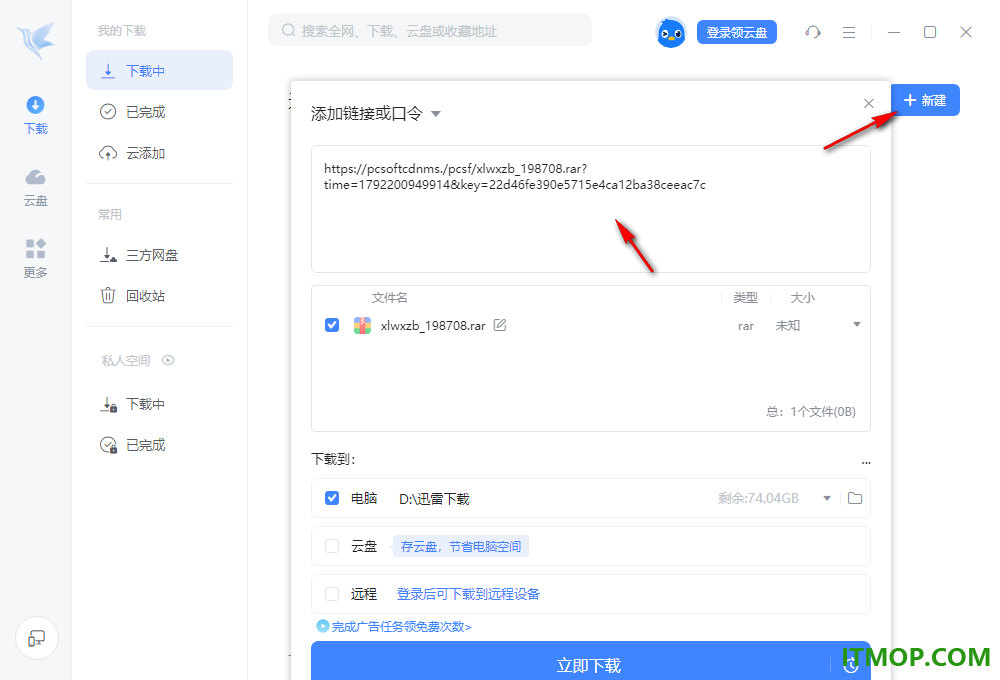Screen dimensions: 1000x680
Task: Click the Xunlei bird logo
Action: 36,40
